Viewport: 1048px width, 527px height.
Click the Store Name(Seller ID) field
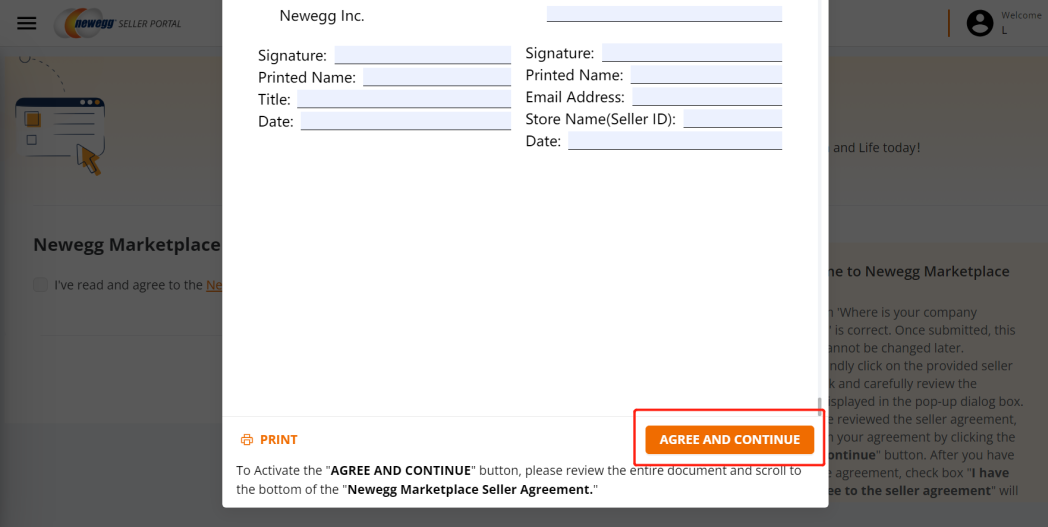coord(732,119)
